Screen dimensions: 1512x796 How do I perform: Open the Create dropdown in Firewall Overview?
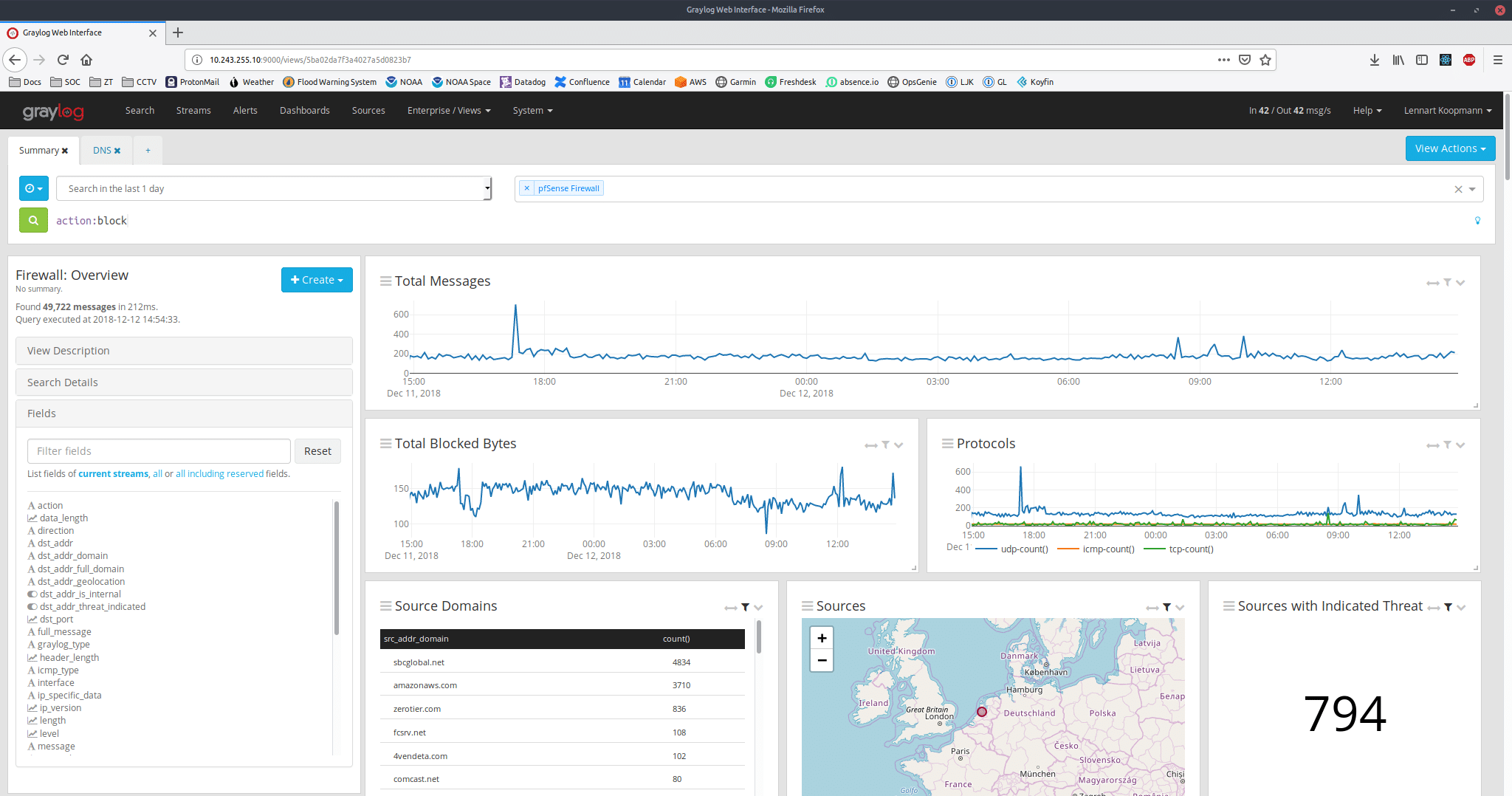pos(317,279)
